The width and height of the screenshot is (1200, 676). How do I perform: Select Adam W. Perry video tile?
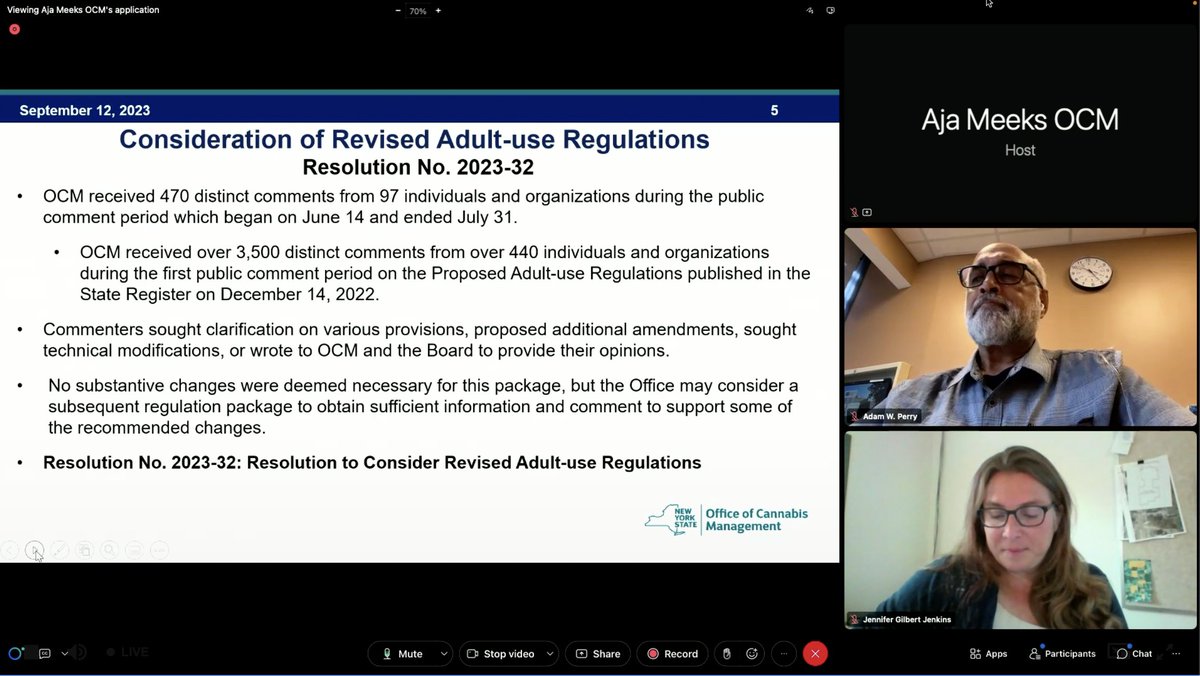pyautogui.click(x=1020, y=327)
